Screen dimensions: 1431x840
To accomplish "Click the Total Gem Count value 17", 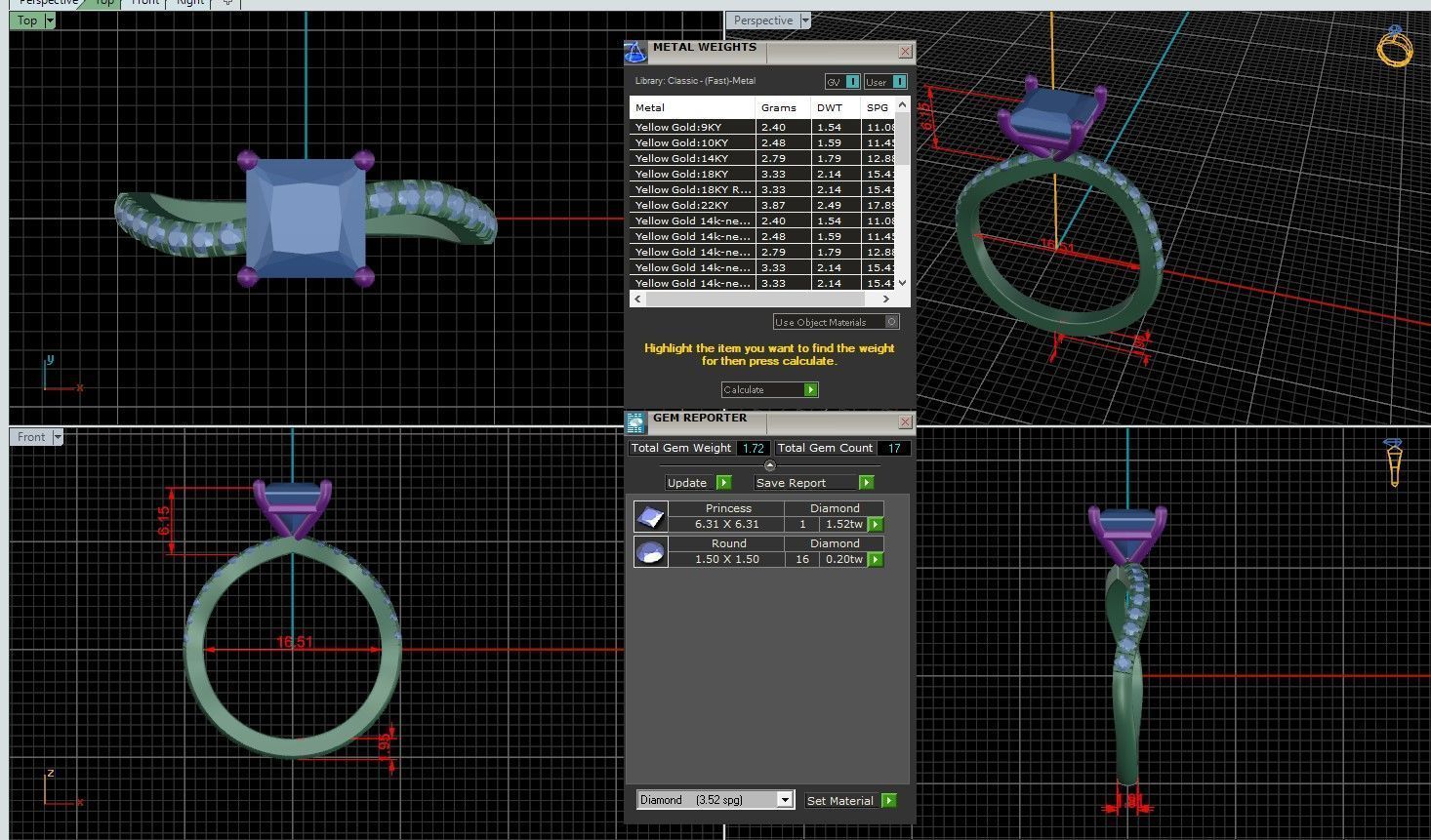I will [893, 448].
